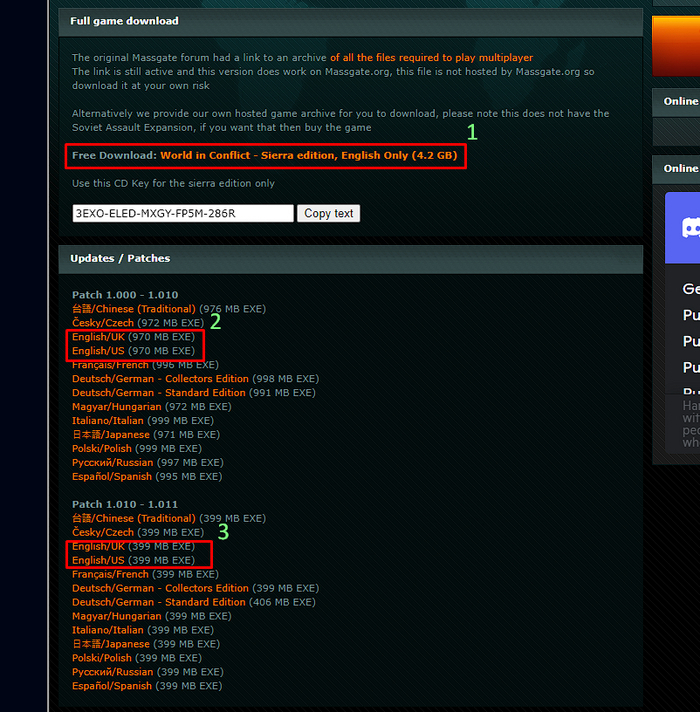Download Spanish 399 MB patch
The image size is (700, 712).
click(112, 686)
